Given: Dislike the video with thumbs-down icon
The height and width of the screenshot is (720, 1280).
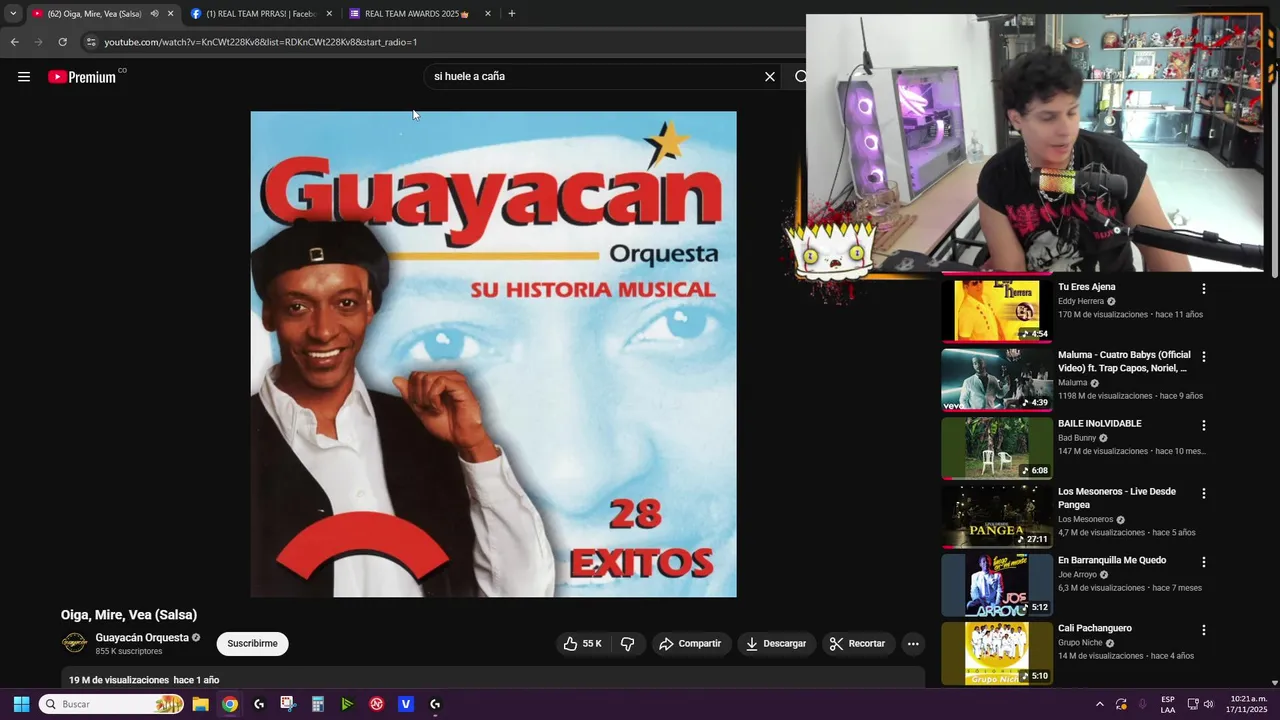Looking at the screenshot, I should tap(628, 644).
